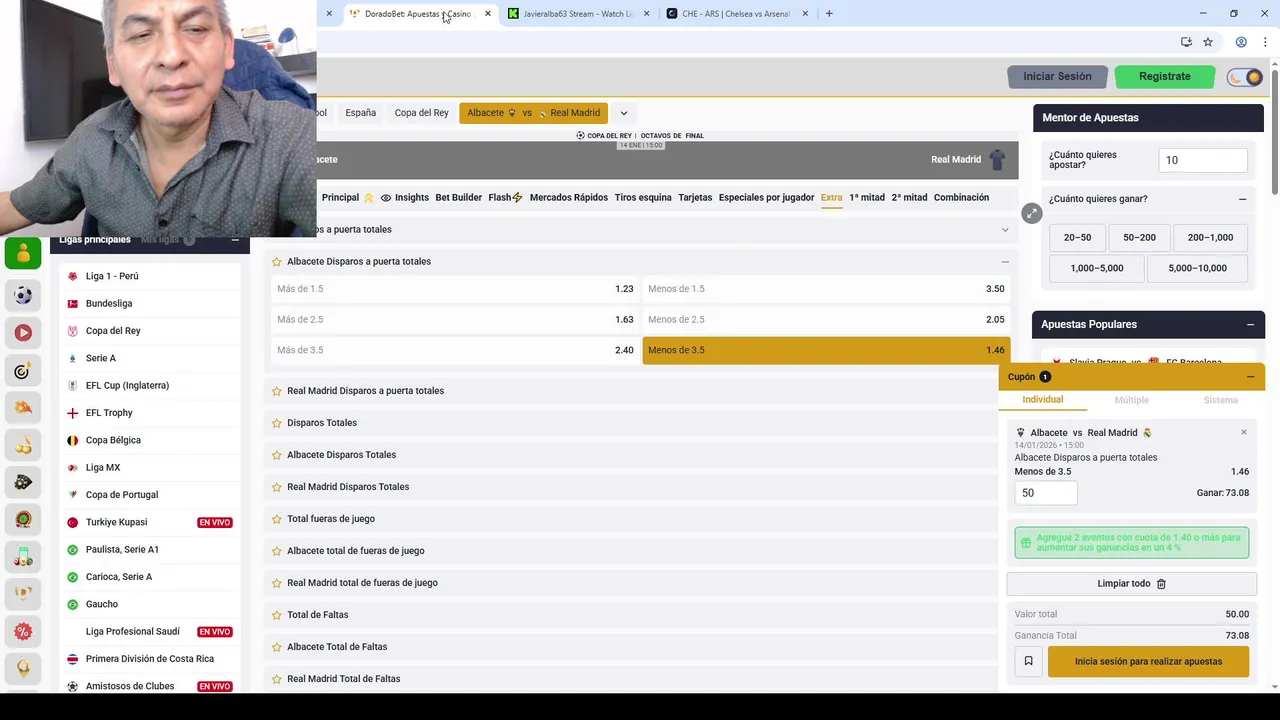The height and width of the screenshot is (720, 1280).
Task: Collapse the ¿Cuánto quieres ganar? panel
Action: pyautogui.click(x=1242, y=199)
